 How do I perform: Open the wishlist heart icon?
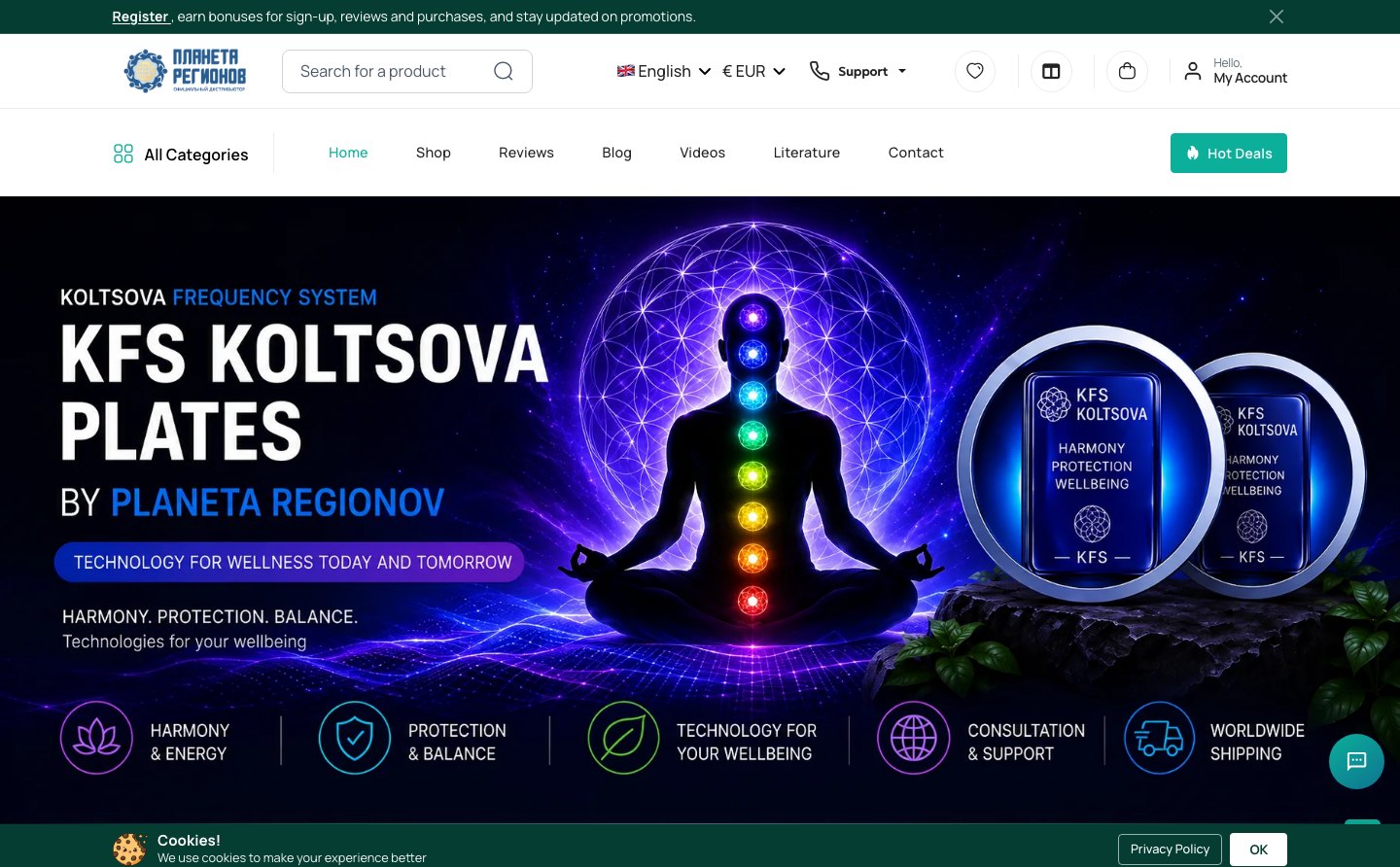(975, 71)
